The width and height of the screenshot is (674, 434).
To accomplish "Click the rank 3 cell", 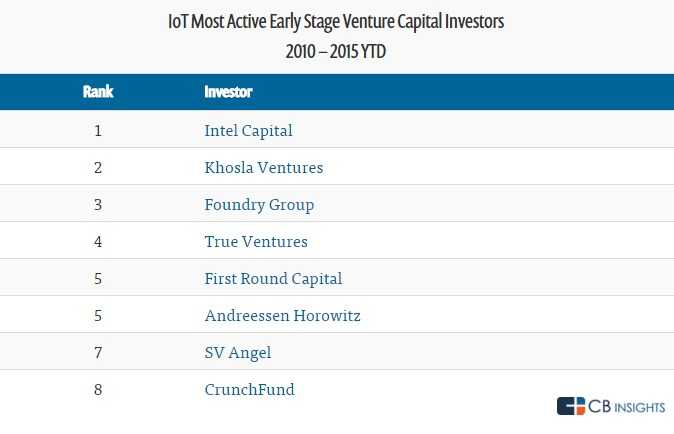I will point(98,204).
